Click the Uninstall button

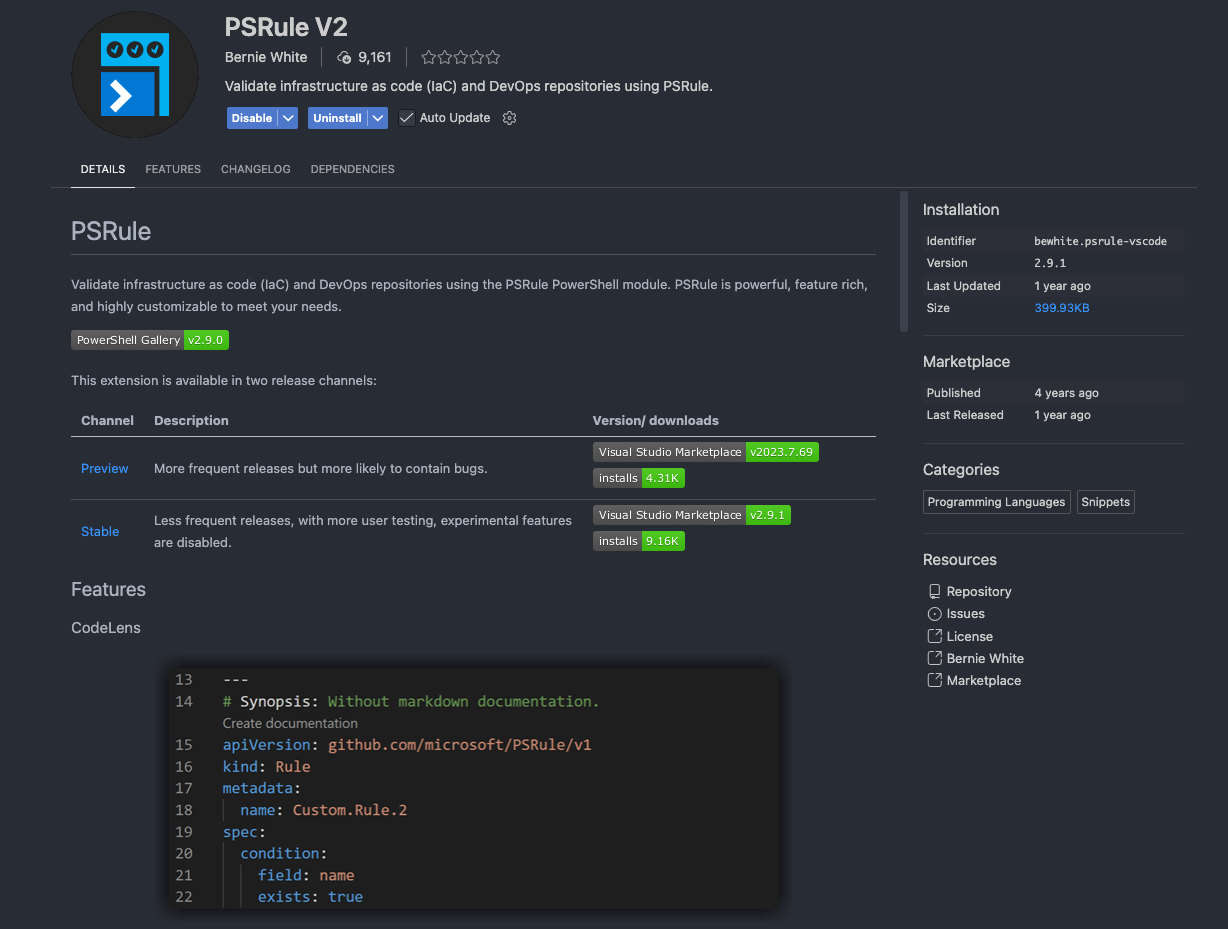[337, 118]
